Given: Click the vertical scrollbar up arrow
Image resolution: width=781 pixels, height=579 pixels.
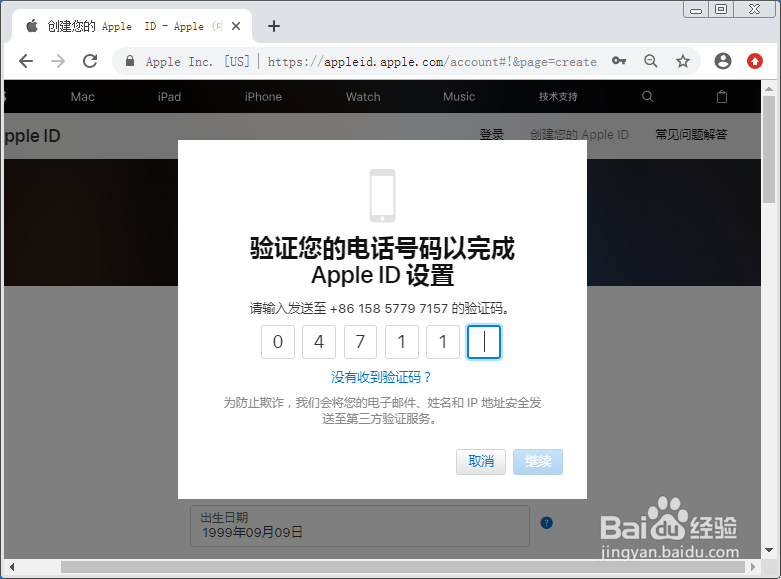Looking at the screenshot, I should point(769,89).
